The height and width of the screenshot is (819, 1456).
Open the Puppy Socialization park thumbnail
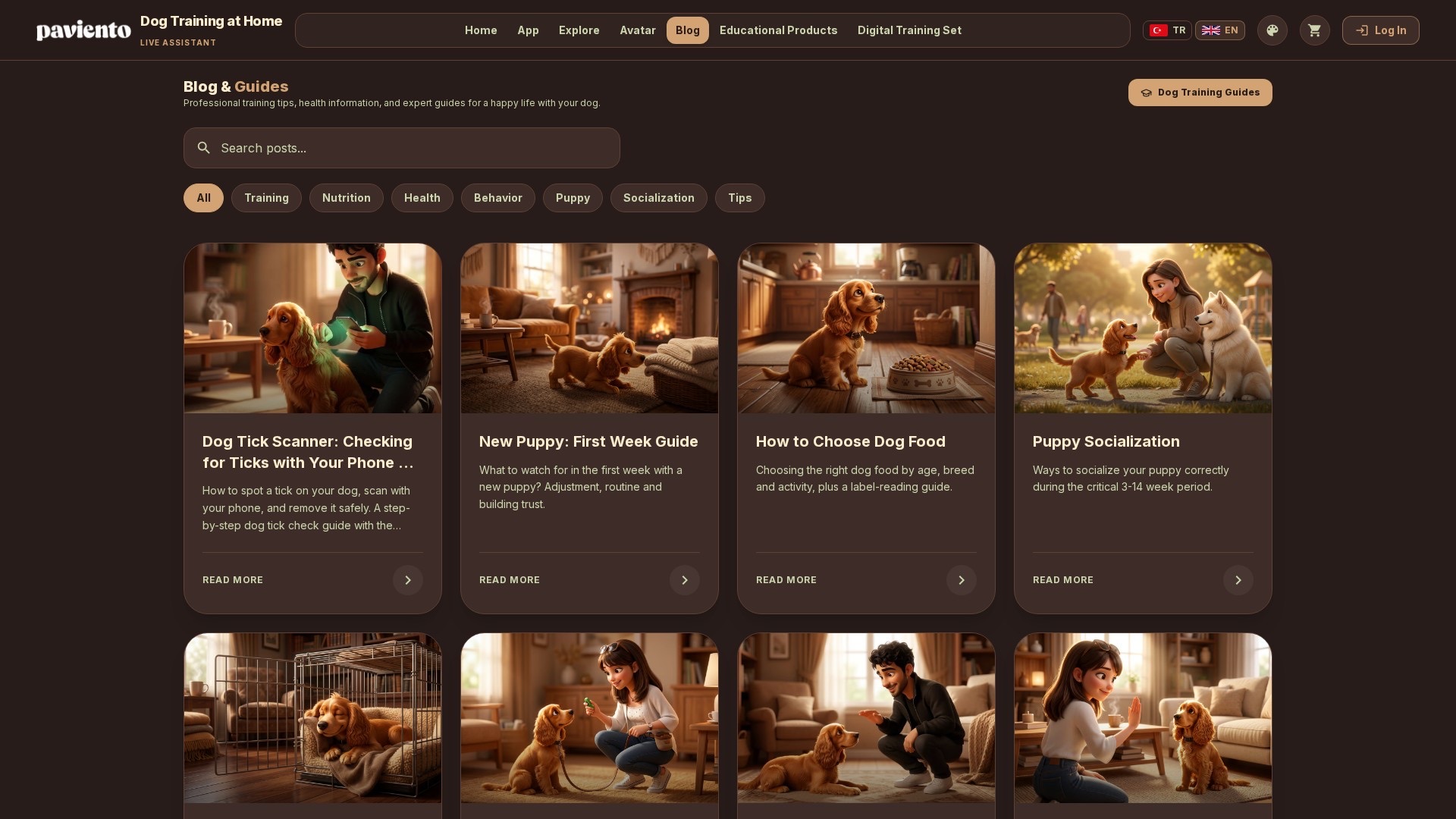pyautogui.click(x=1143, y=328)
